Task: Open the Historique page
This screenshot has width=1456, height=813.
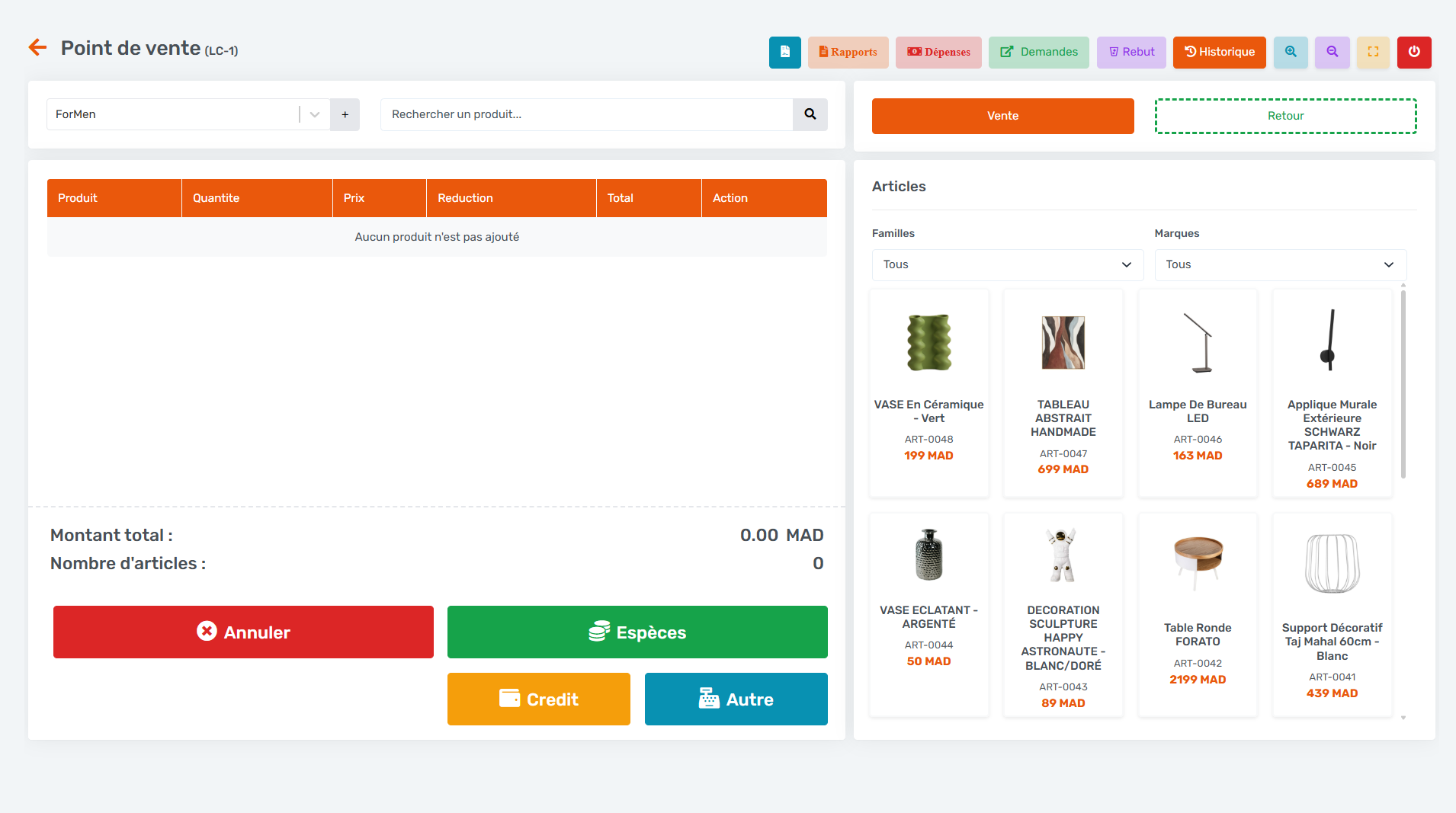Action: [1219, 52]
